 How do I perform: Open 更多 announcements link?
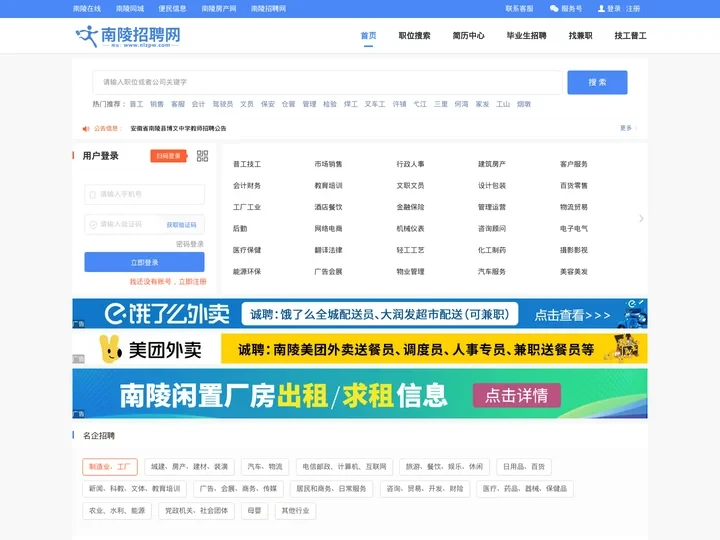click(628, 128)
